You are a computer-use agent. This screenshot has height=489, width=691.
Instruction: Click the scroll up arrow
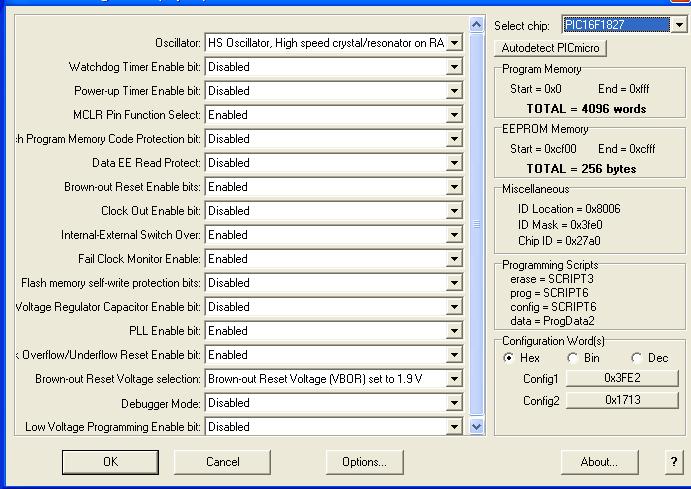pyautogui.click(x=476, y=25)
